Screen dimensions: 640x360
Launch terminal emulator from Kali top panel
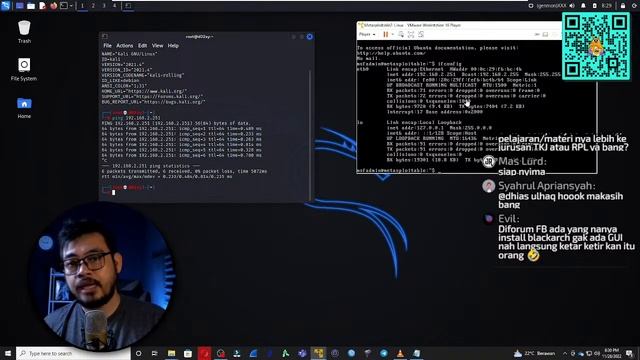64,6
